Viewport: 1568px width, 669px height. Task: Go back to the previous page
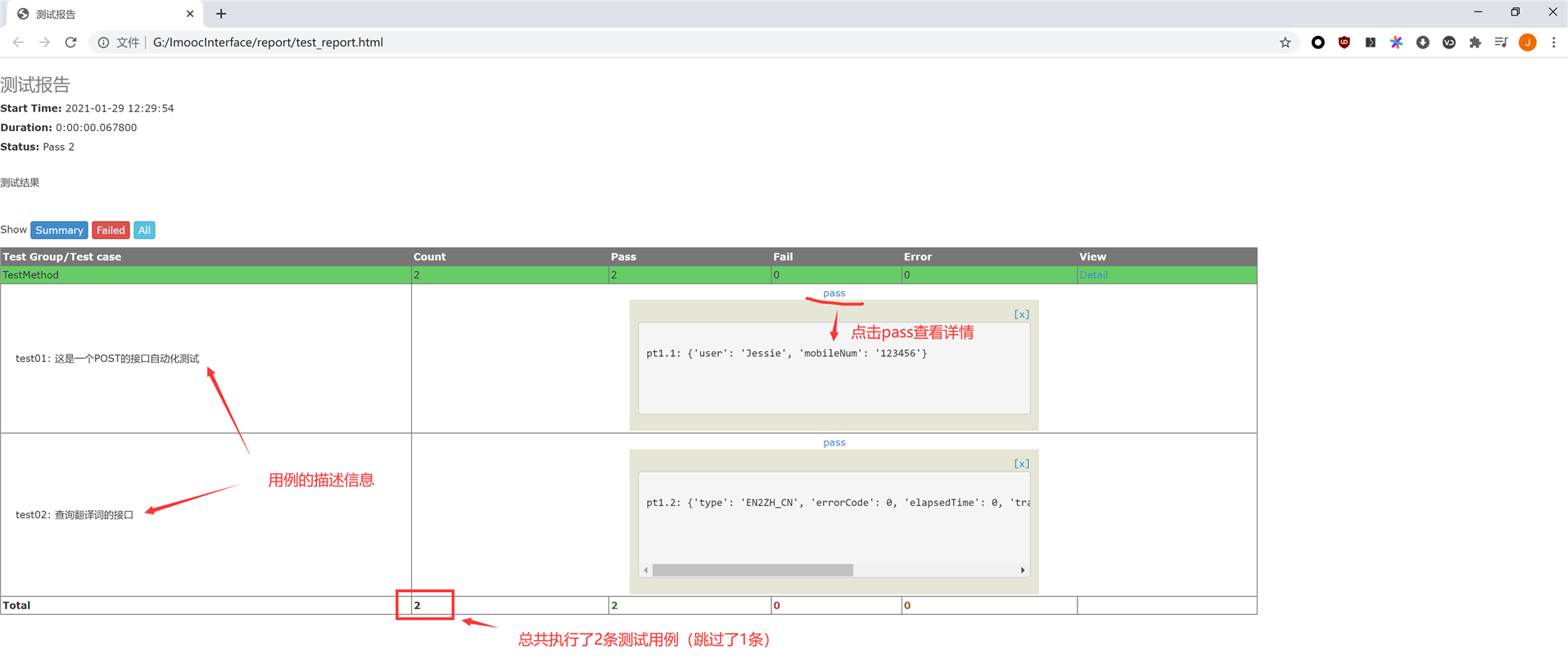[18, 43]
